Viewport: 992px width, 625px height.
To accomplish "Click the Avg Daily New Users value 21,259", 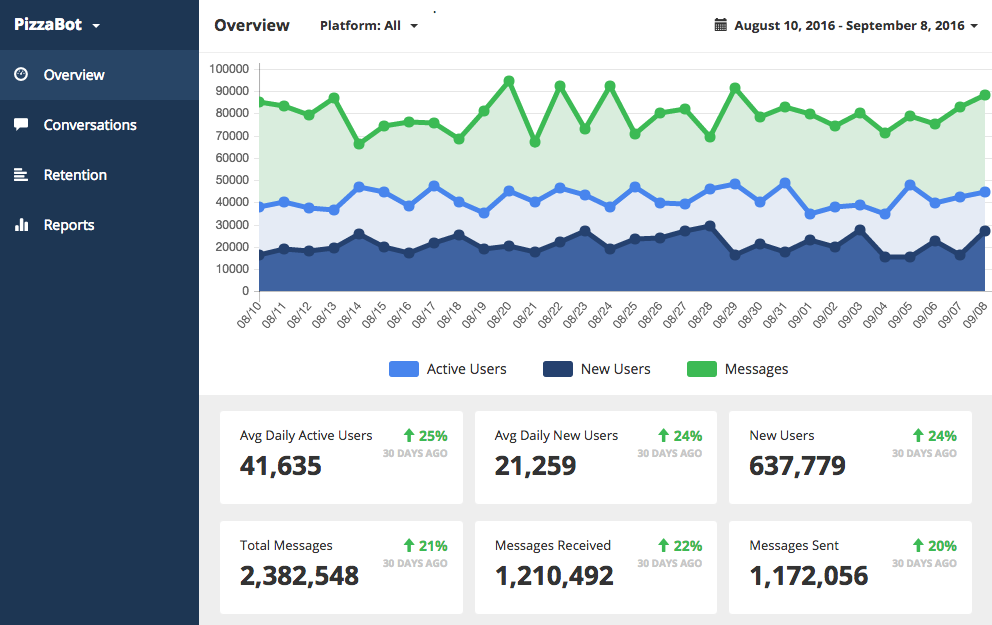I will [x=535, y=466].
